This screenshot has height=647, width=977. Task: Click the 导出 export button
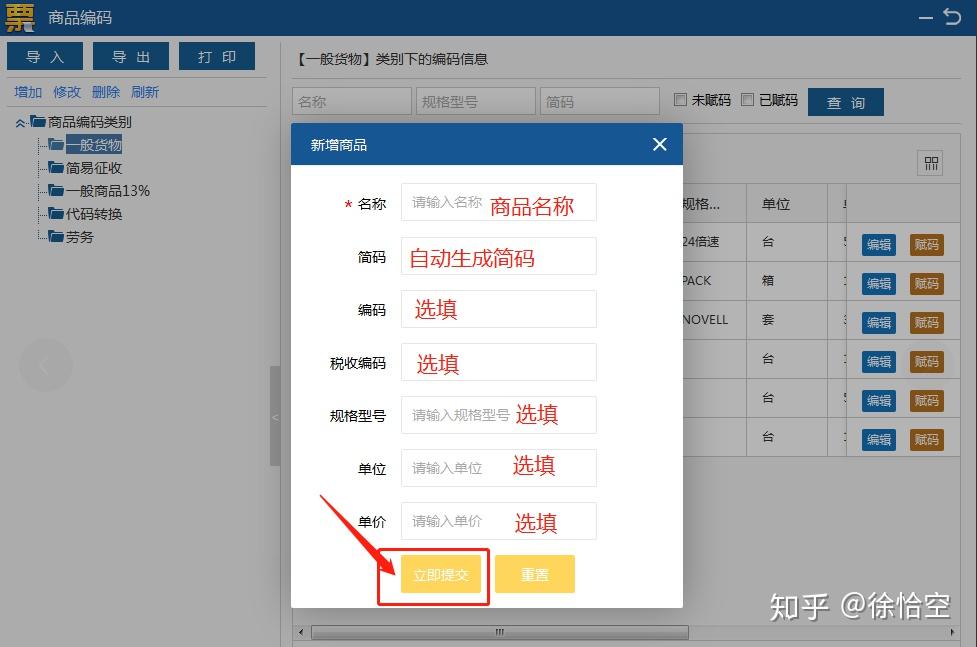(130, 56)
